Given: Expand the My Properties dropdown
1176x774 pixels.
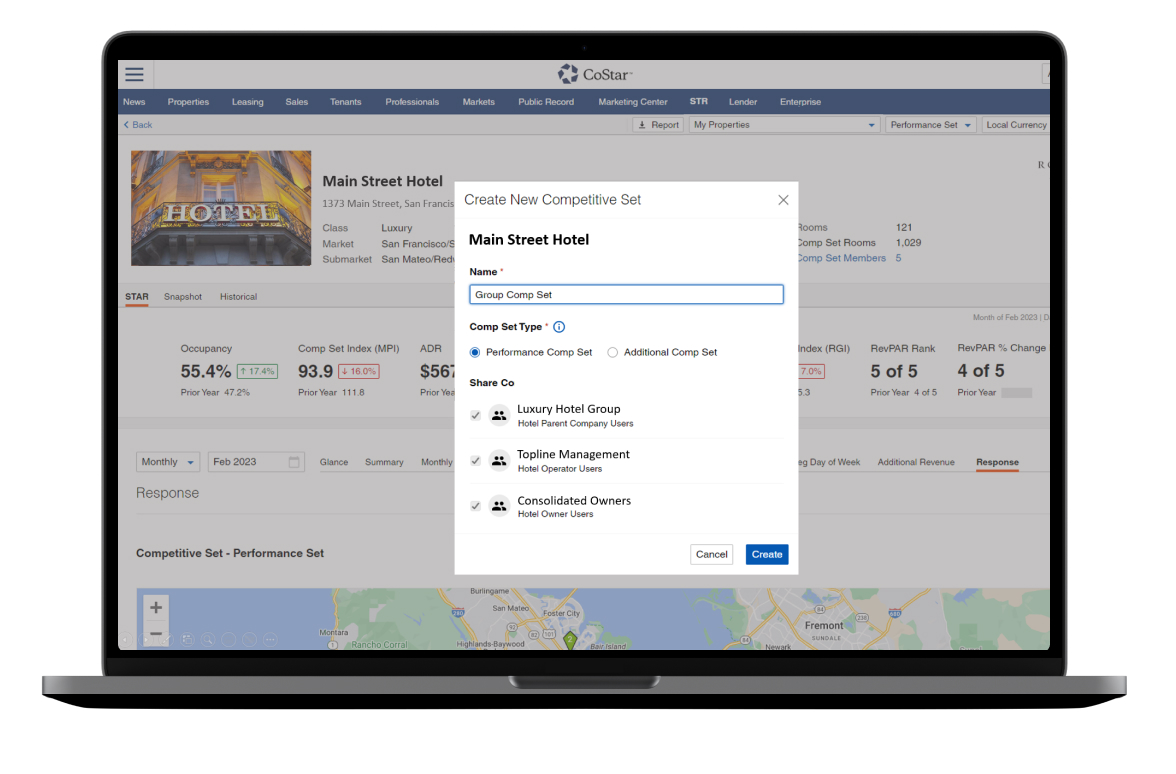Looking at the screenshot, I should 785,125.
